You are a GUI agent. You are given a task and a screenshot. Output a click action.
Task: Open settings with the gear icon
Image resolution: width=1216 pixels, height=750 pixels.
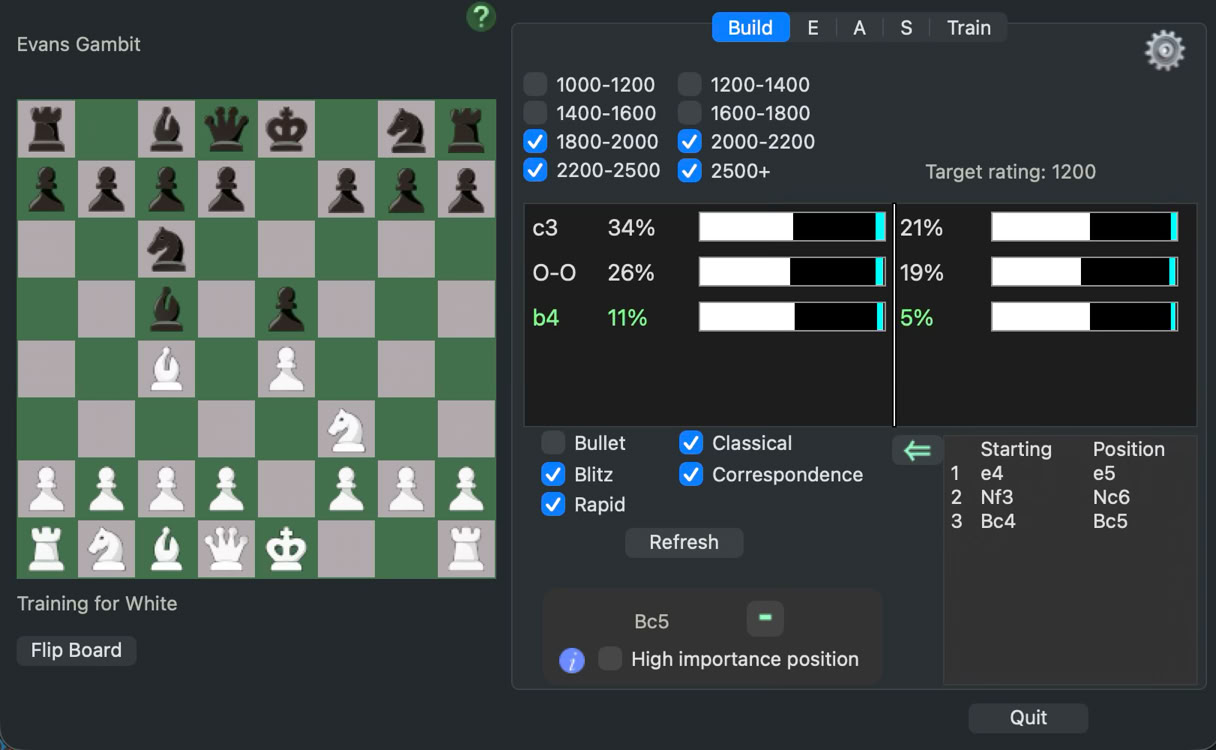click(1165, 50)
